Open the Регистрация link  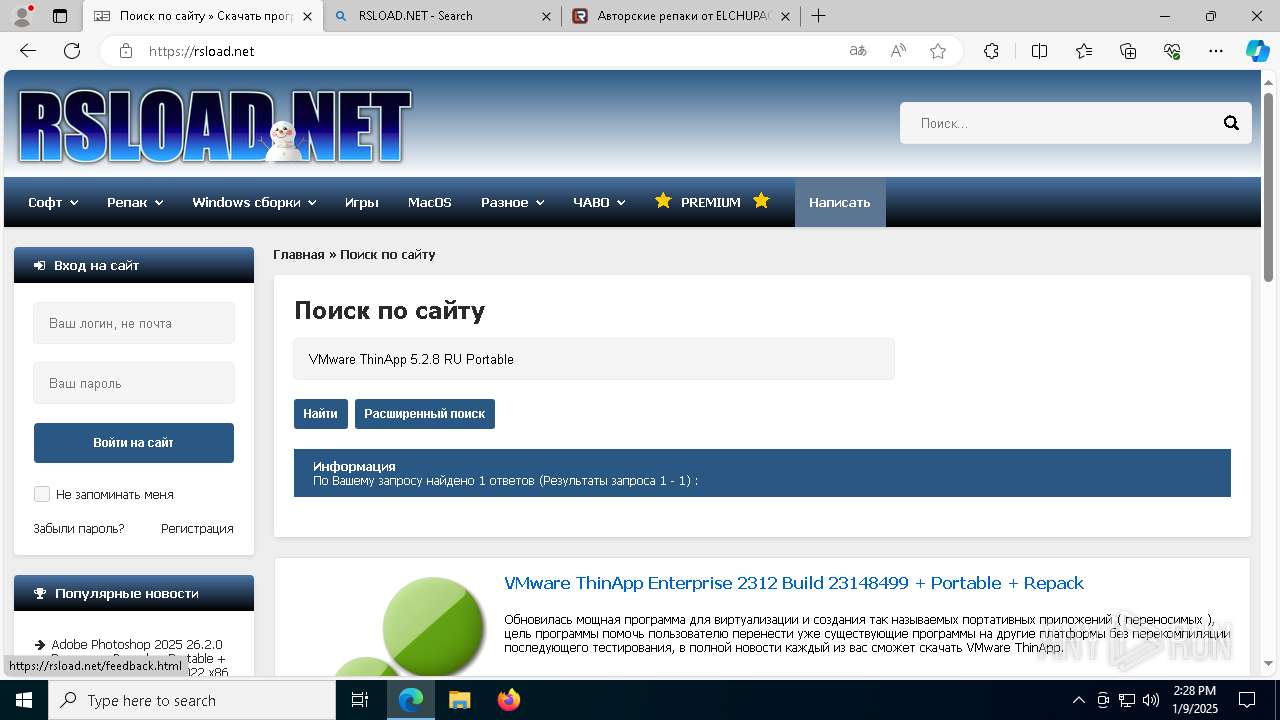coord(197,528)
